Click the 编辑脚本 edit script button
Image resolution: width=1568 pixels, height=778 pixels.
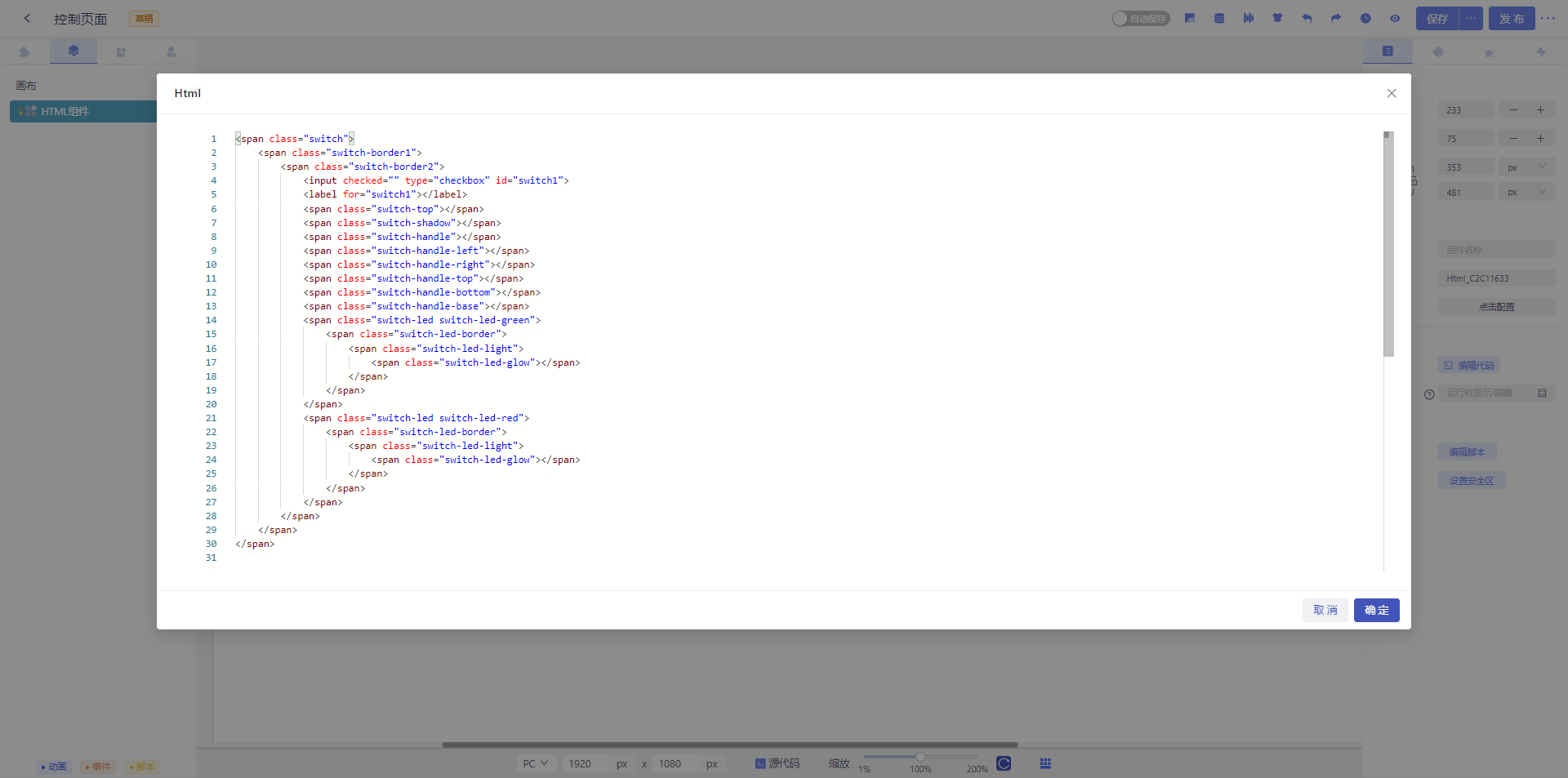1467,451
